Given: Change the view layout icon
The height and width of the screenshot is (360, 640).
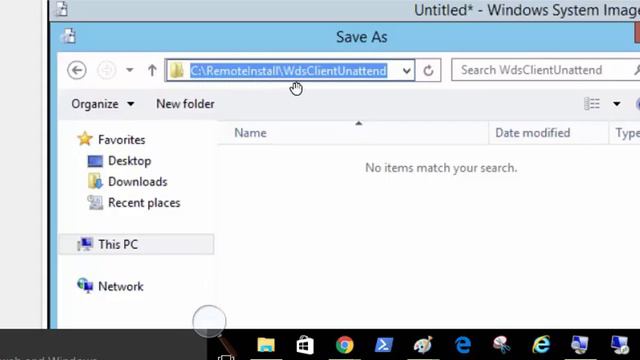Looking at the screenshot, I should pyautogui.click(x=592, y=104).
